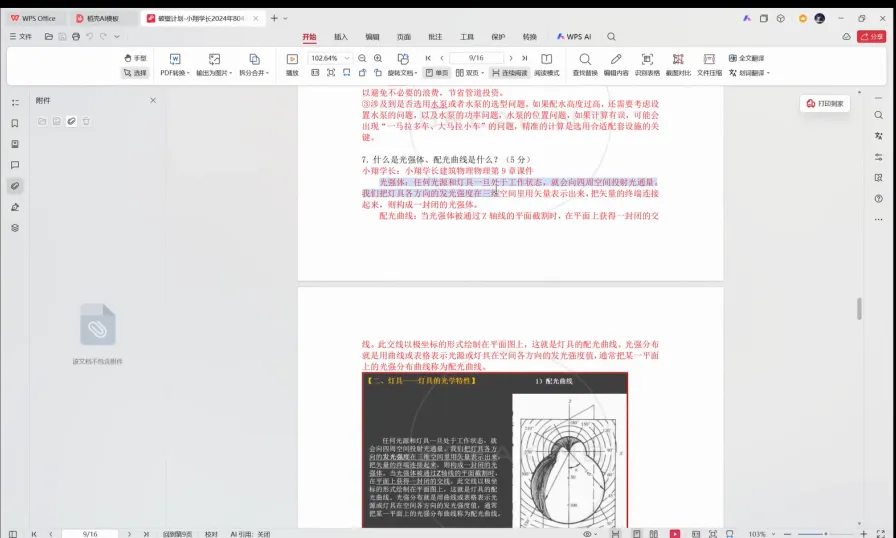The image size is (896, 538).
Task: Click the red 分享 share button
Action: (871, 37)
